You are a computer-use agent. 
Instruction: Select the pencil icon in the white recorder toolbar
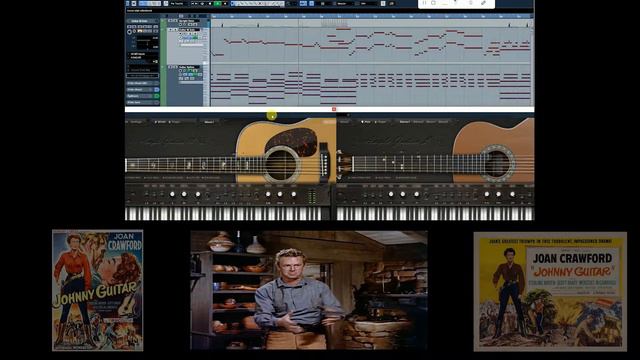[x=484, y=3]
